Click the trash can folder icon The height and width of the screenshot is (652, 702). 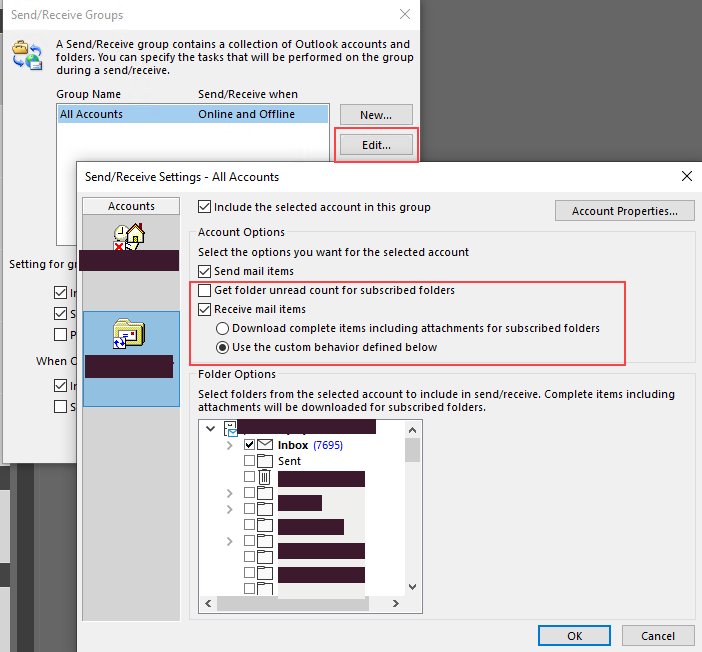(x=265, y=477)
